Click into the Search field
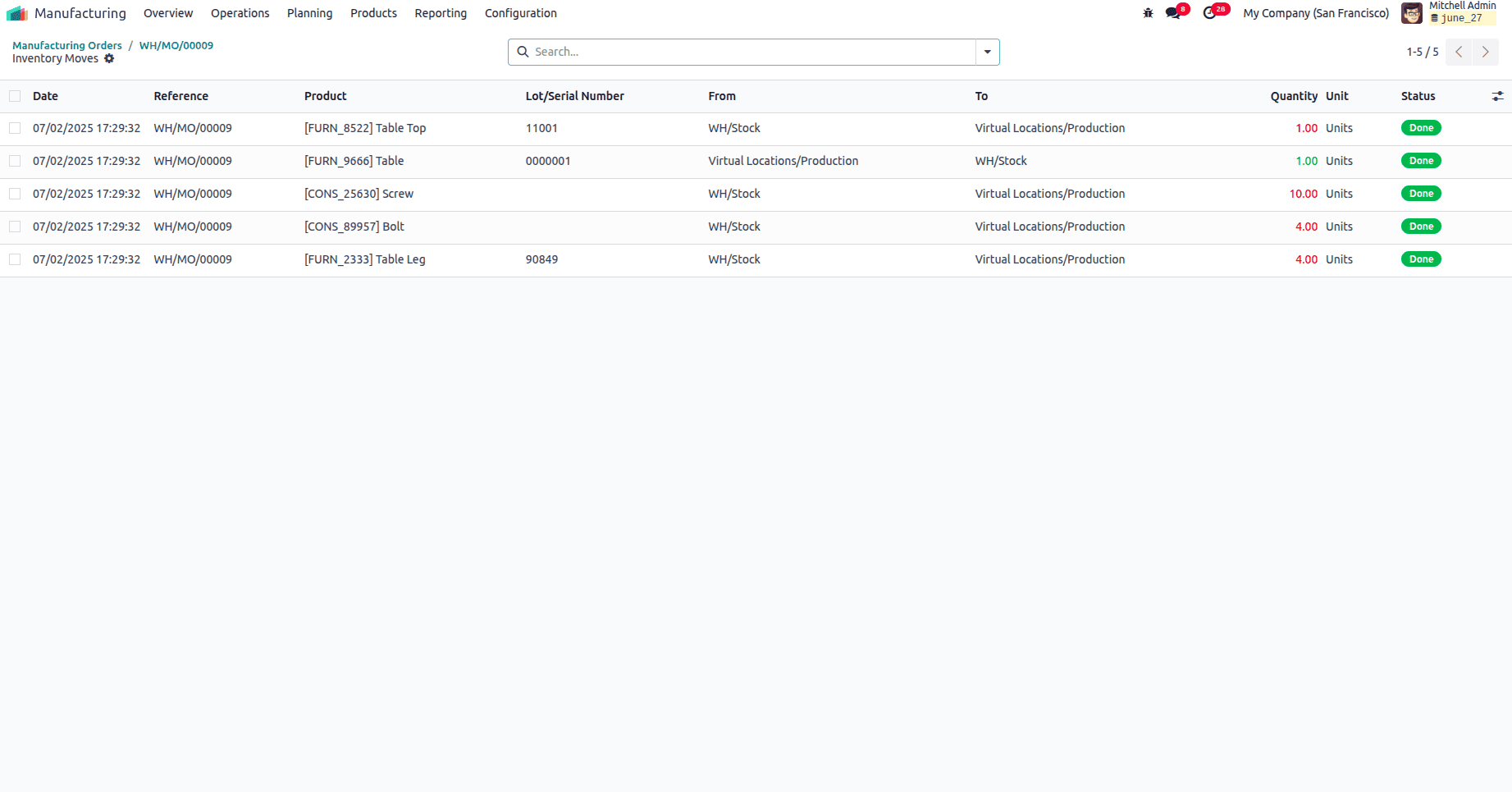 (x=753, y=52)
